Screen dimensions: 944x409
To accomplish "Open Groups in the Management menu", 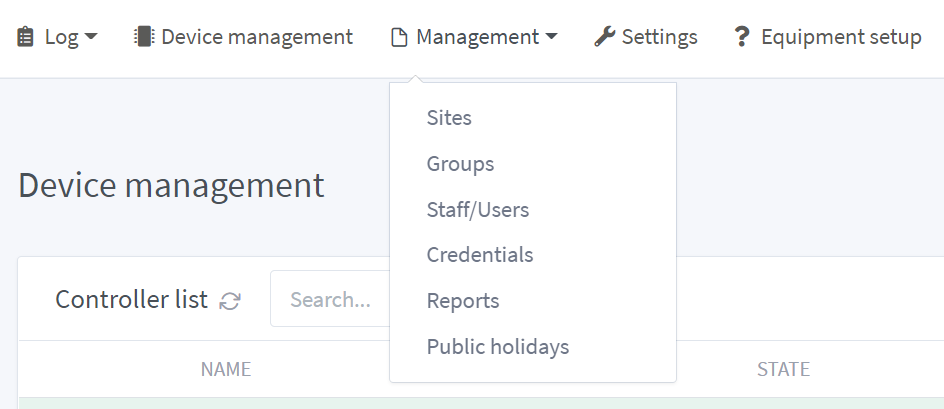I will [x=460, y=164].
